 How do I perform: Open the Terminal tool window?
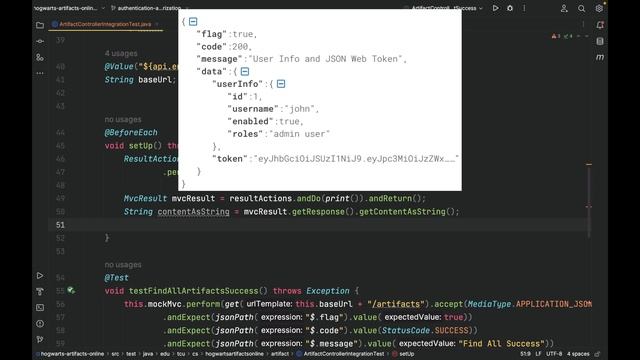[x=40, y=307]
